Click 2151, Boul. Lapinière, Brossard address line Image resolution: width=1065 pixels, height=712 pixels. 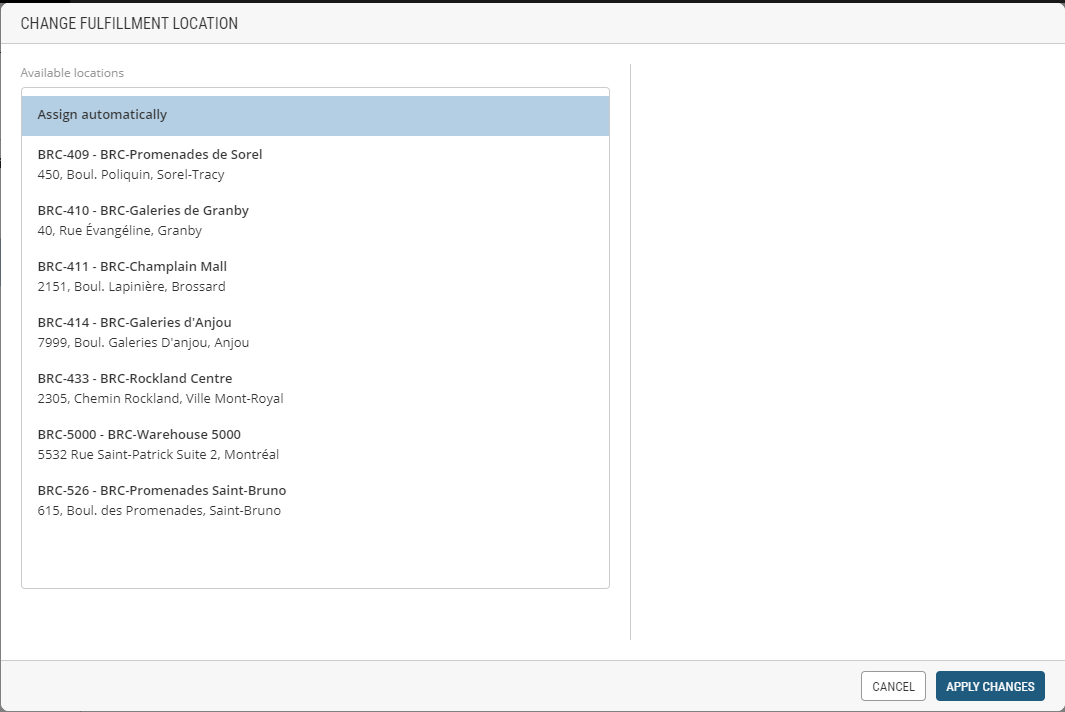pos(131,287)
